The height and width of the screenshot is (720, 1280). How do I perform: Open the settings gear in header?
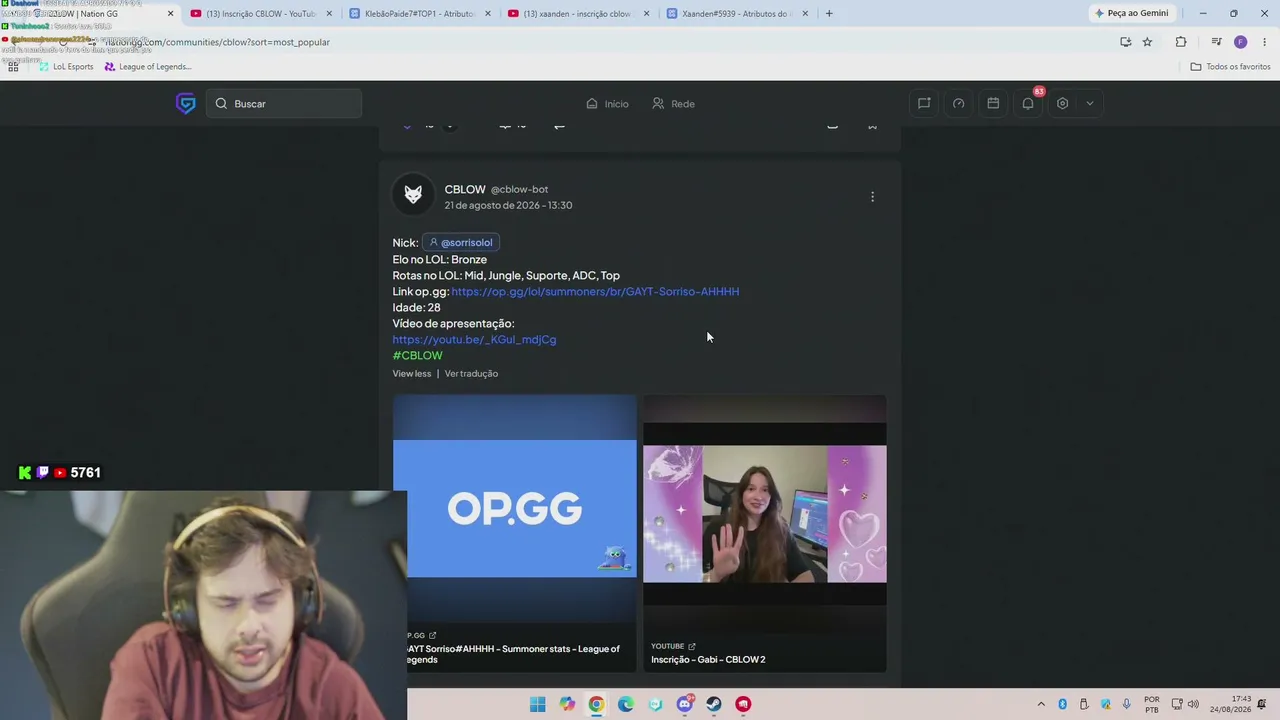1062,103
